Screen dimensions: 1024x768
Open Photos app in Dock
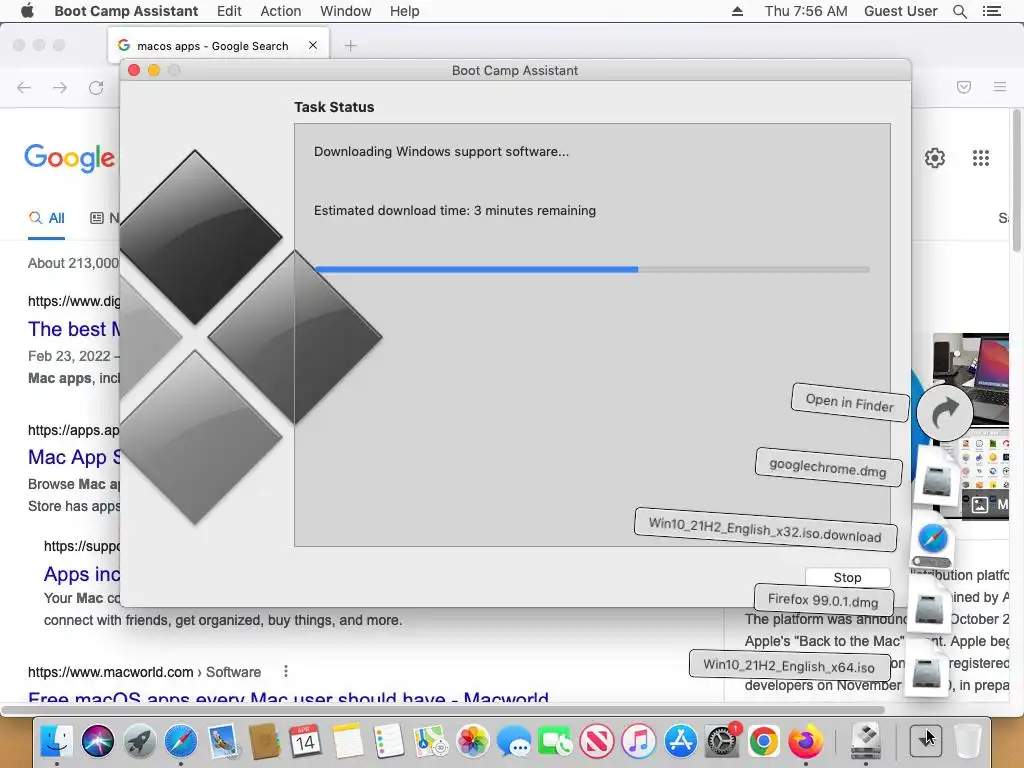click(x=472, y=742)
